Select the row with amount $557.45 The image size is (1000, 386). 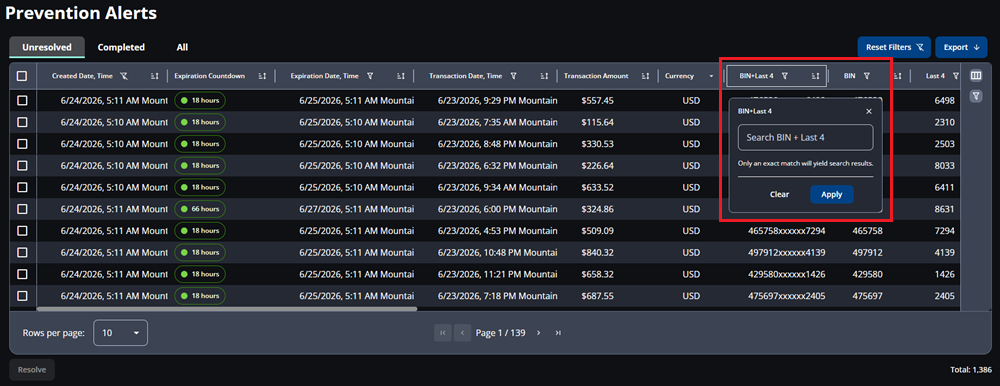(22, 100)
